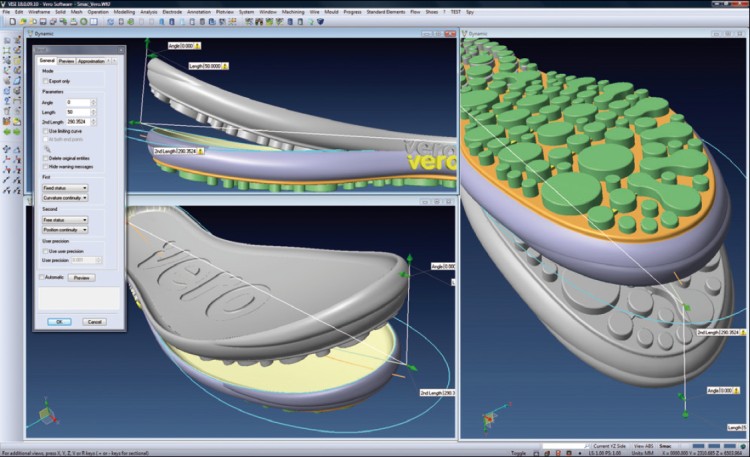Open the Fixed status dropdown
The height and width of the screenshot is (457, 750).
click(x=64, y=188)
